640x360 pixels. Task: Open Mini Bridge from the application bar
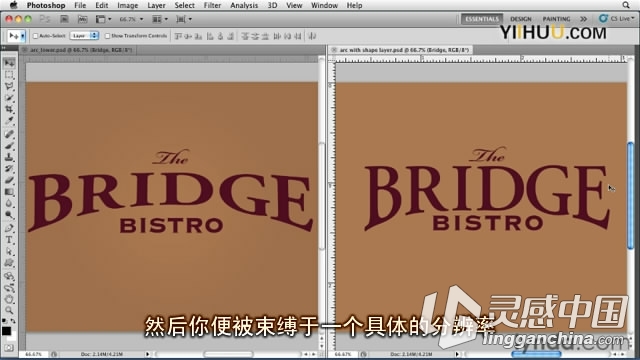point(82,19)
